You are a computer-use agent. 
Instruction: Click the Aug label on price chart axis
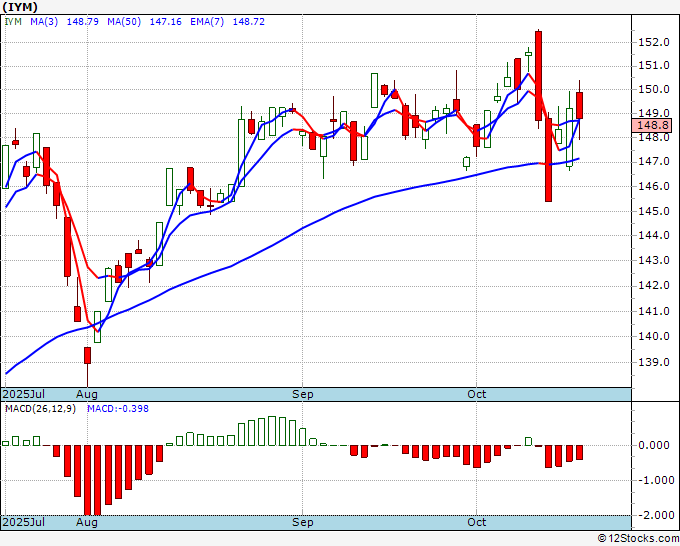pyautogui.click(x=87, y=394)
